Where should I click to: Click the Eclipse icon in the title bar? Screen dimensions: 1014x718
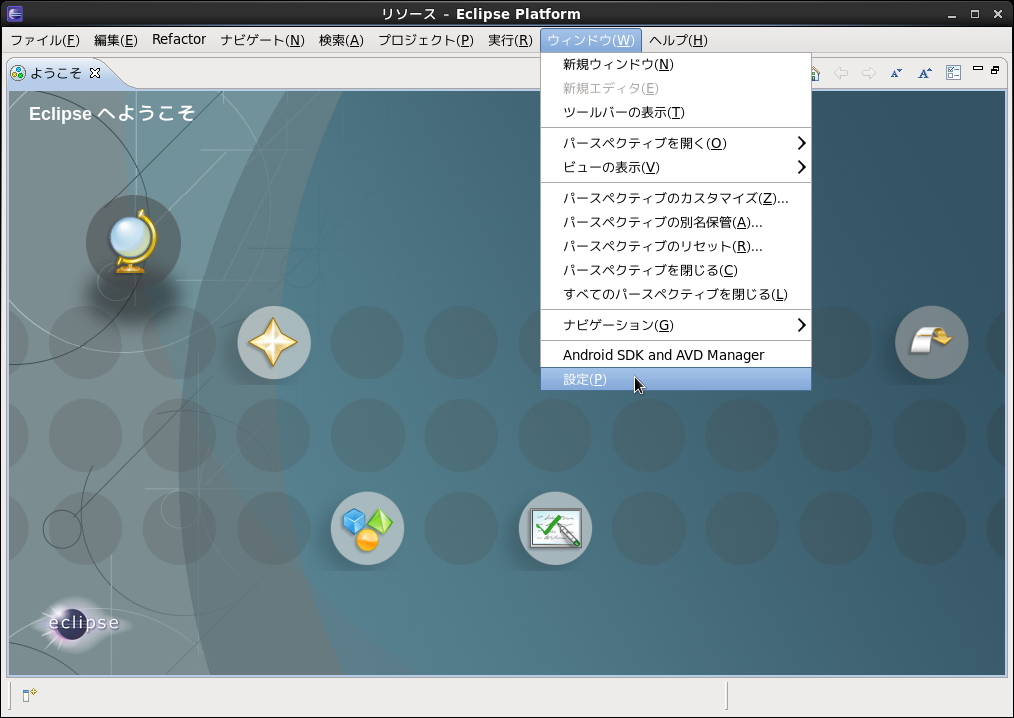pyautogui.click(x=14, y=14)
